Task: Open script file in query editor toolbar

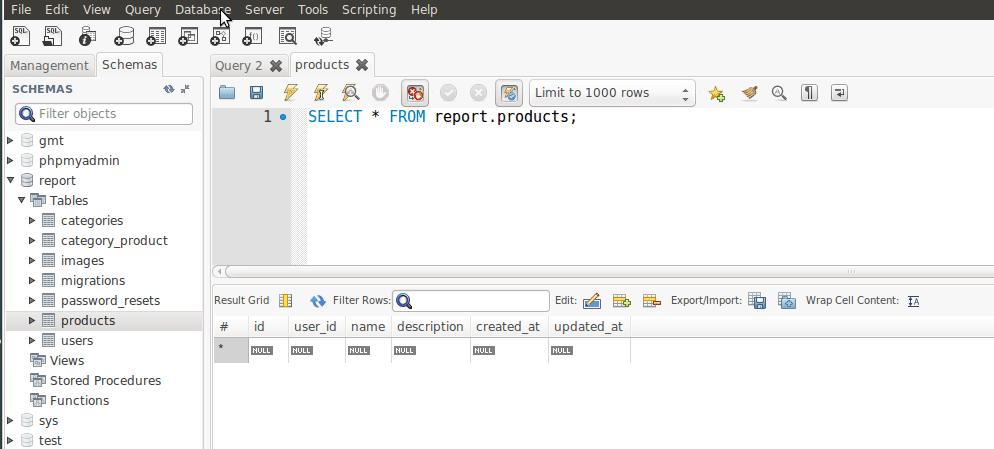Action: click(x=227, y=93)
